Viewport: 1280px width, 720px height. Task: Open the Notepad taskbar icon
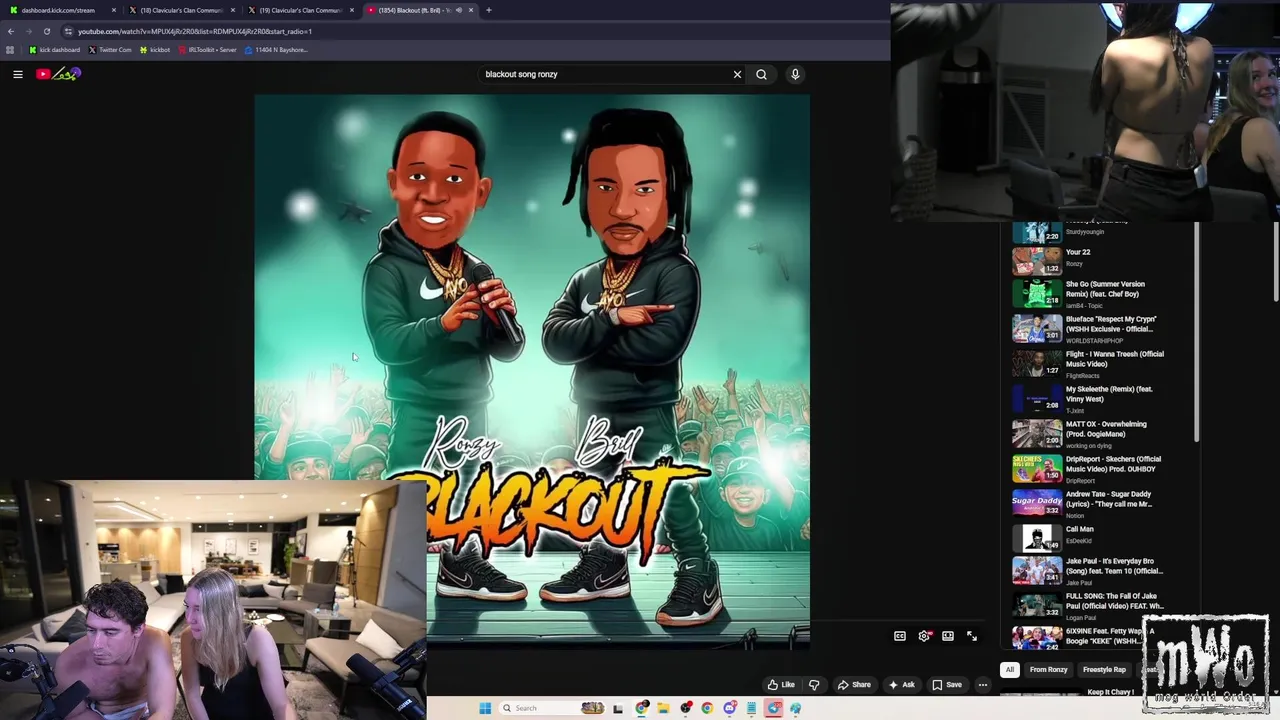click(751, 708)
